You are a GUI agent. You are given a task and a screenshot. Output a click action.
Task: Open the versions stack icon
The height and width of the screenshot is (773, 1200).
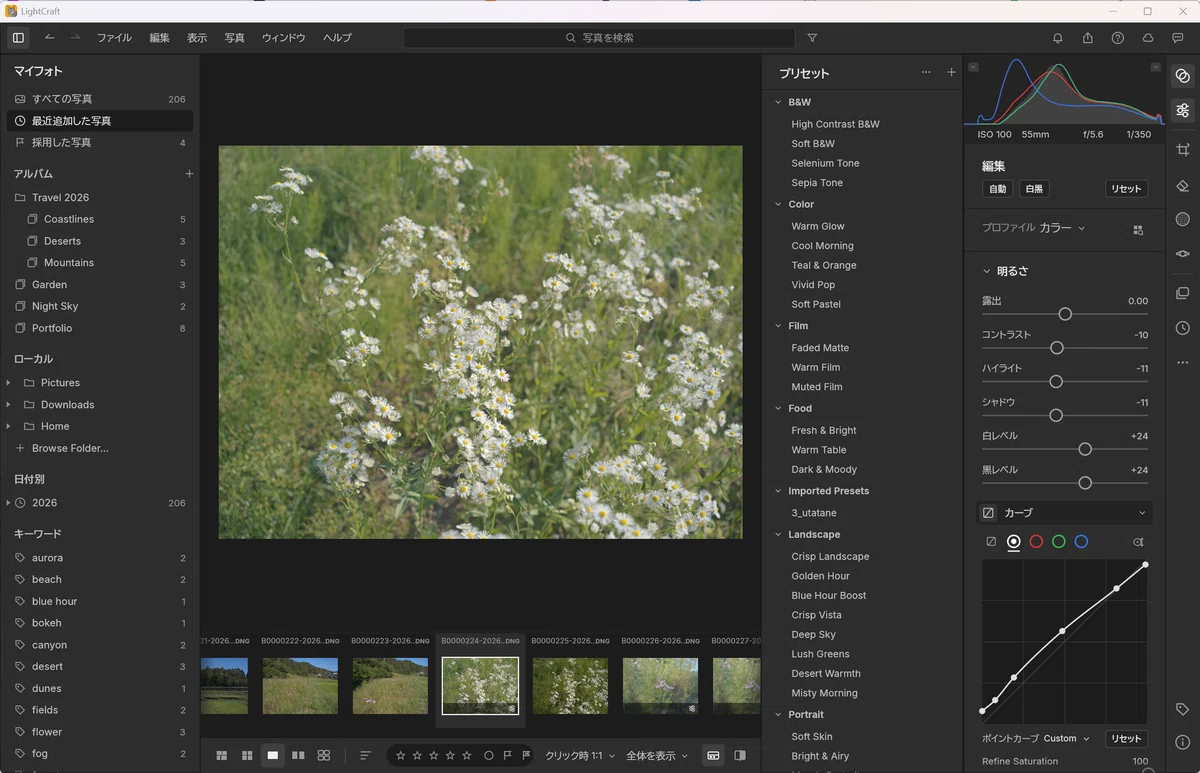[x=1183, y=294]
